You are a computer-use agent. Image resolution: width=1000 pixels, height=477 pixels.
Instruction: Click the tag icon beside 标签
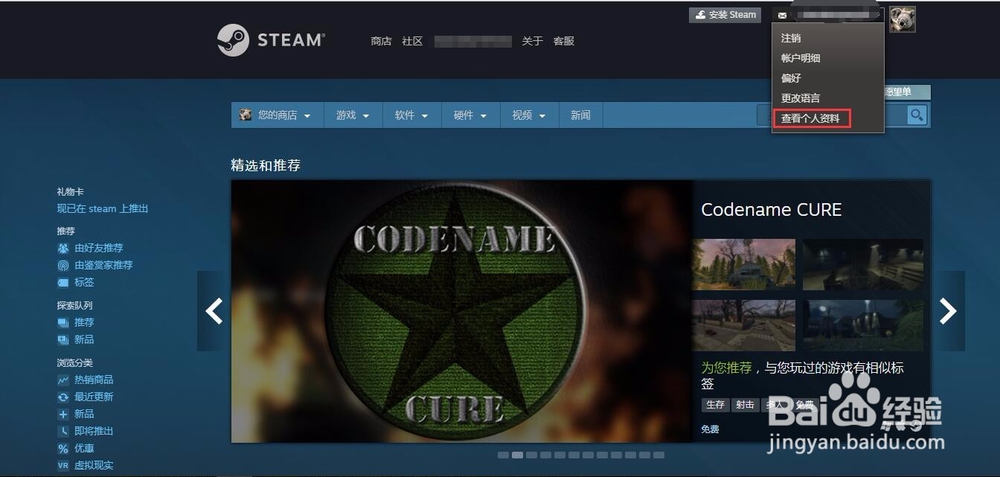coord(63,283)
